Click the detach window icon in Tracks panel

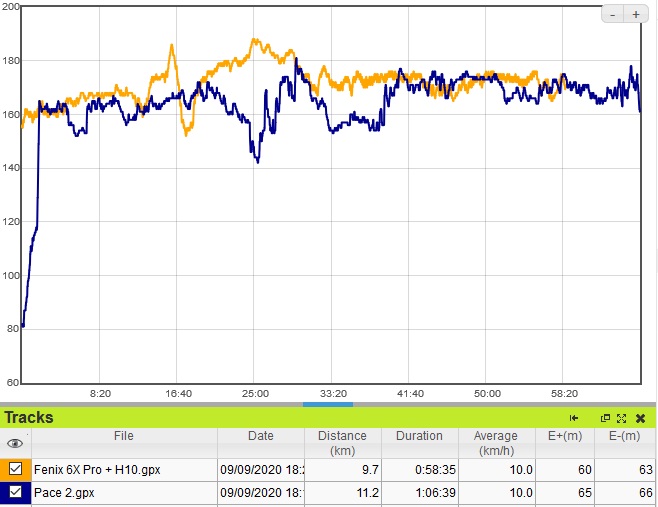click(605, 418)
